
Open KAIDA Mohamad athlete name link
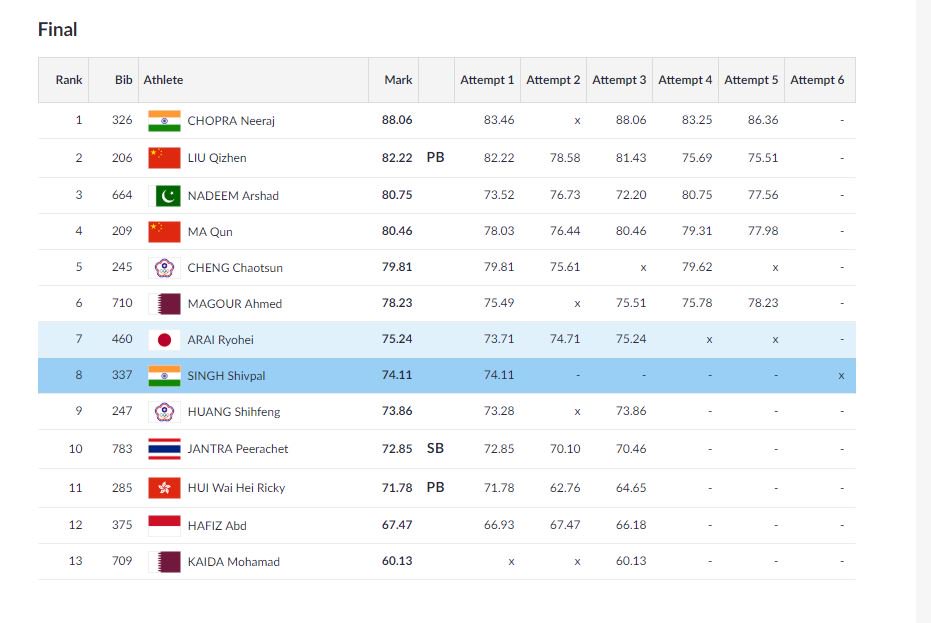click(x=233, y=562)
